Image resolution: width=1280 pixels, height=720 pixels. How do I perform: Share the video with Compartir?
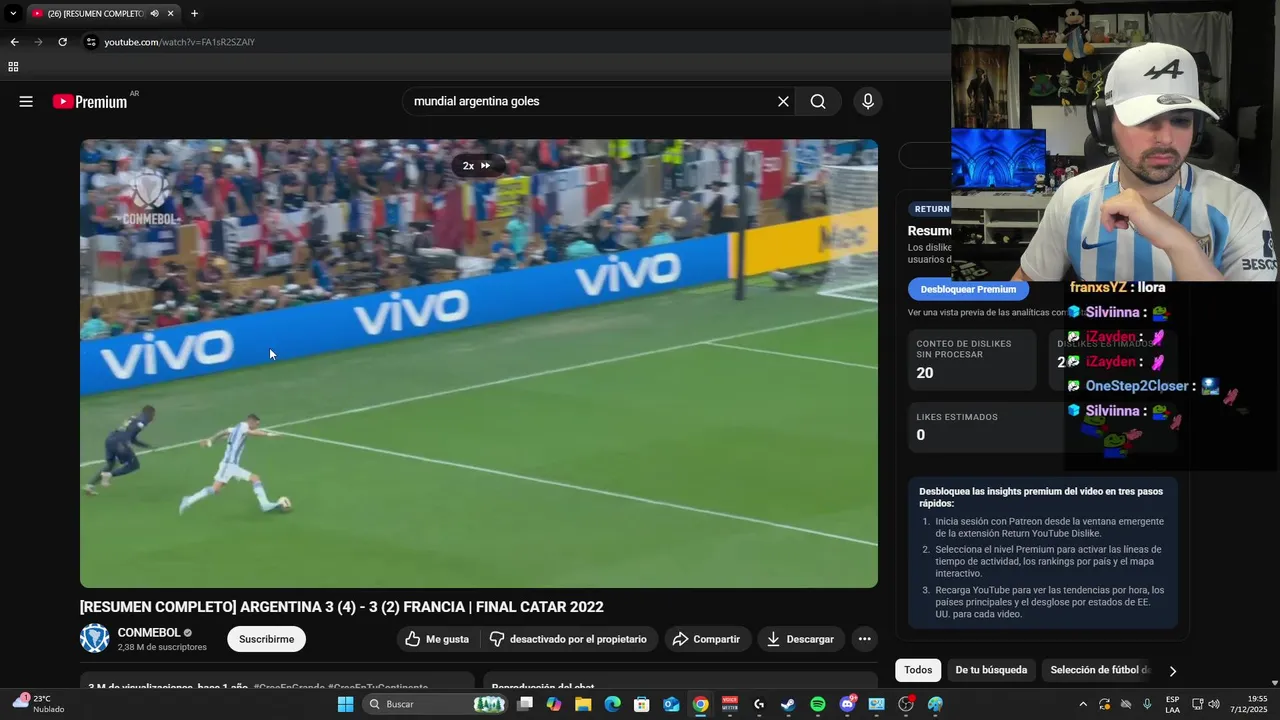pos(706,639)
